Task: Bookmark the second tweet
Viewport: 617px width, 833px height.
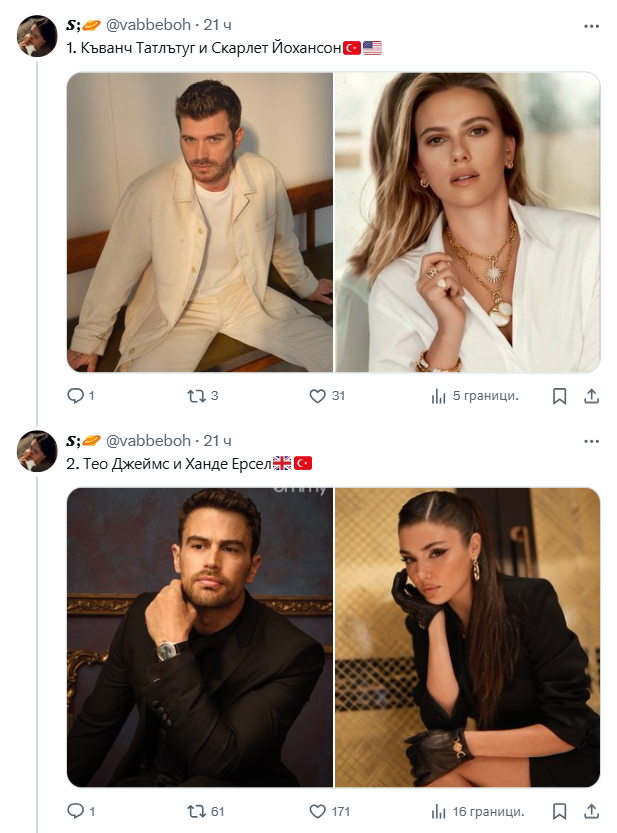Action: [560, 811]
